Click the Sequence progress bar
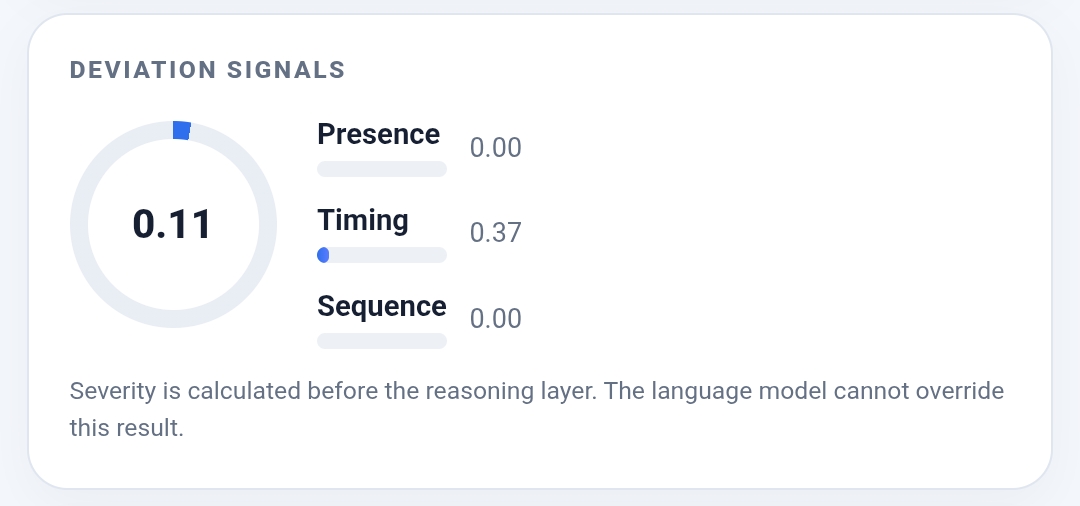The image size is (1080, 506). tap(382, 341)
